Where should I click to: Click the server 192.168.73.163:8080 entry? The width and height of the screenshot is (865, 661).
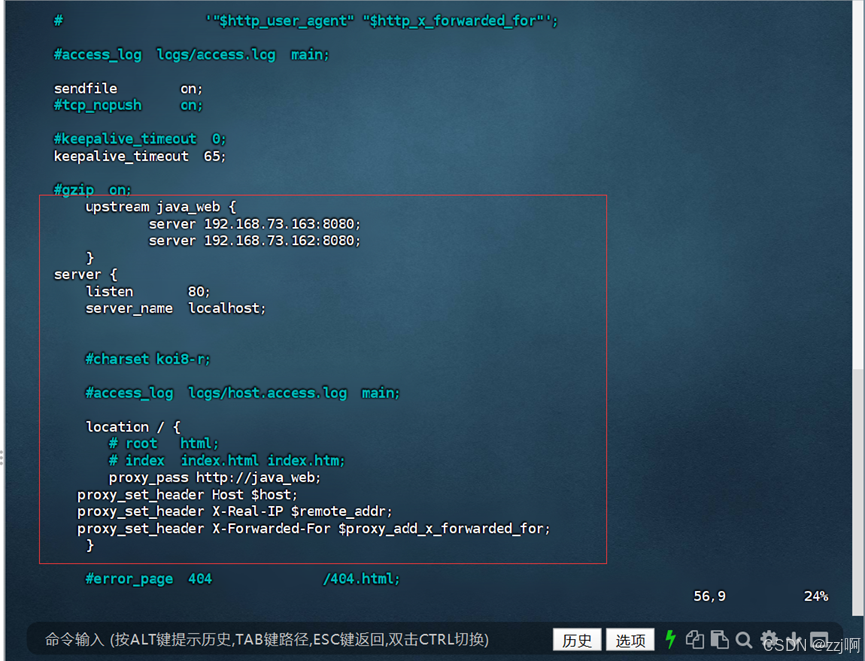click(254, 223)
